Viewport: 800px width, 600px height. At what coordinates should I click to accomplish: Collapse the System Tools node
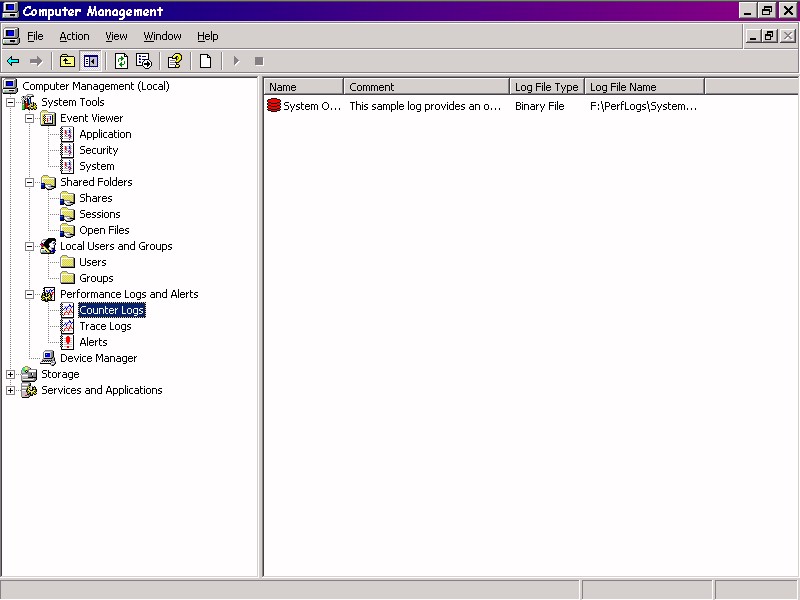coord(10,102)
